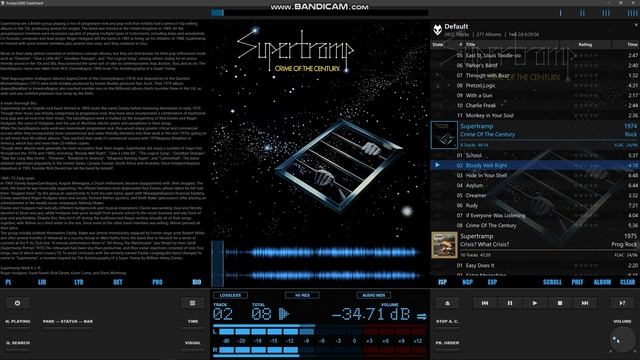The image size is (640, 360).
Task: Toggle the LOSSLESS indicator
Action: (230, 295)
